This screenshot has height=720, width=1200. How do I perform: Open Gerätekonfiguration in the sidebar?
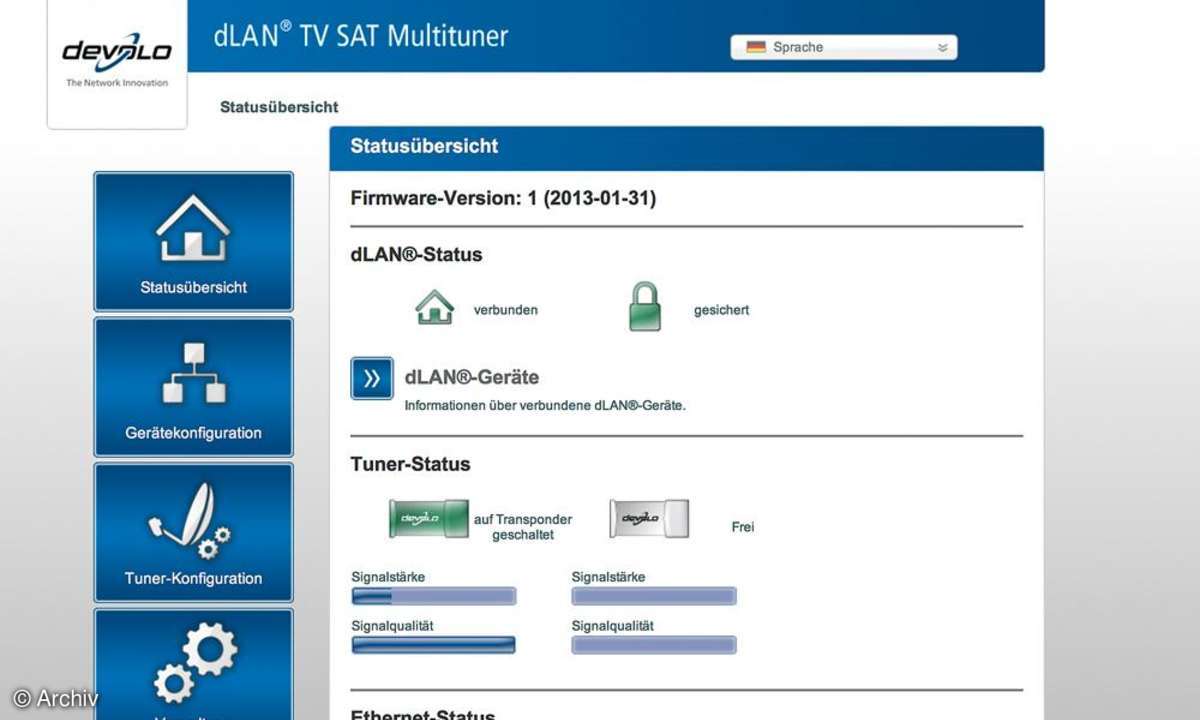tap(193, 387)
